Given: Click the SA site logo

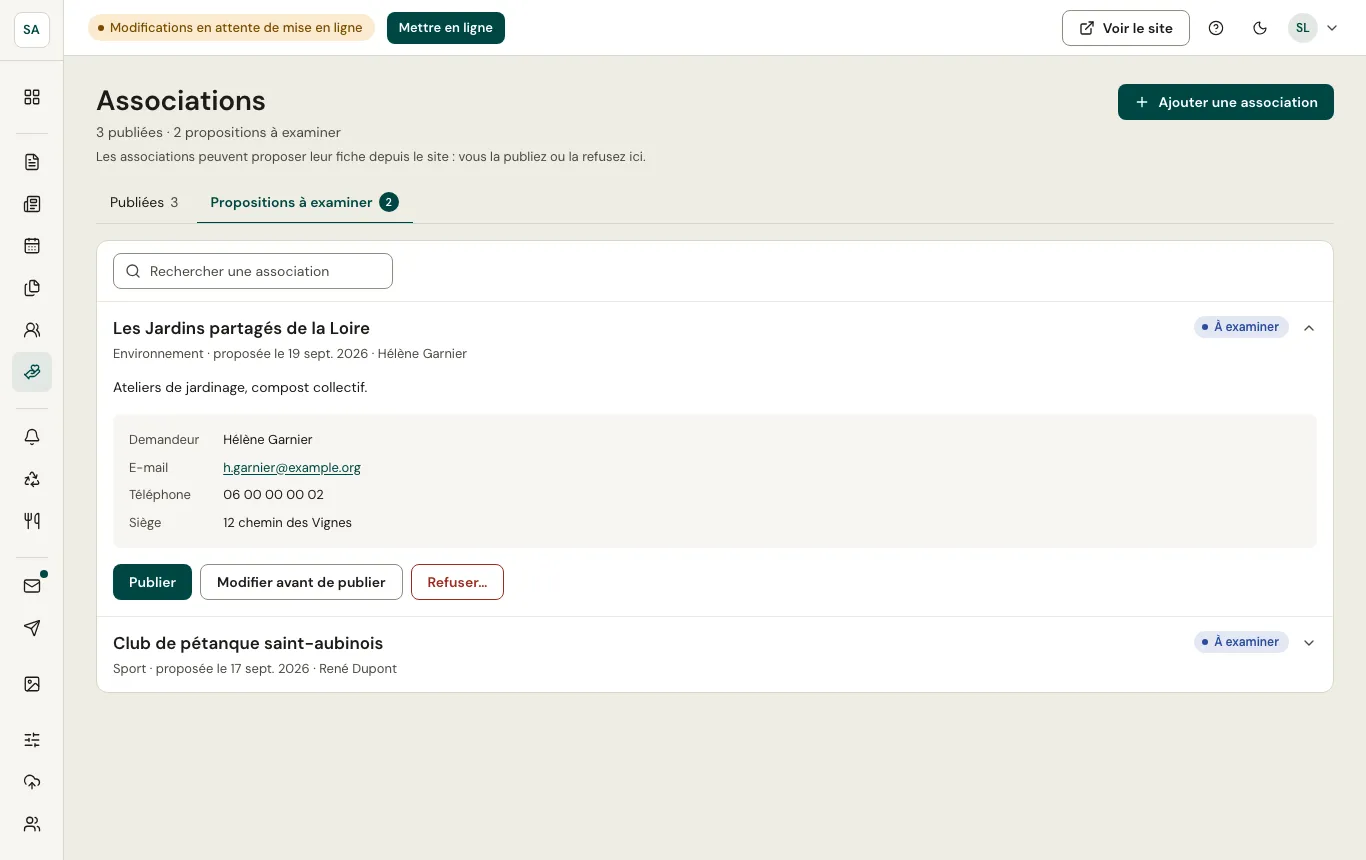Looking at the screenshot, I should [x=32, y=29].
